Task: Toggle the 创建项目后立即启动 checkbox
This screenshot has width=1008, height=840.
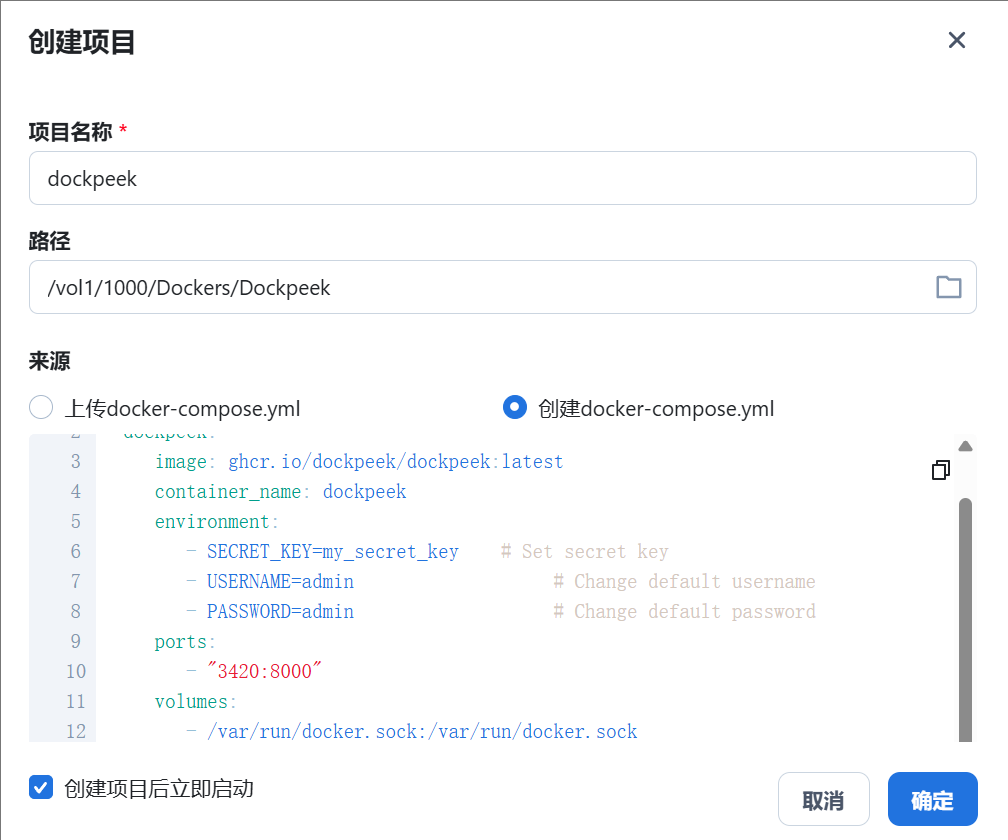Action: click(41, 787)
